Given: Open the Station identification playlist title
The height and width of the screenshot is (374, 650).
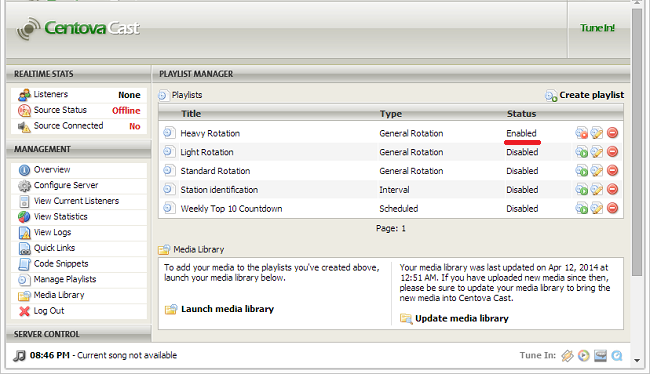Looking at the screenshot, I should point(219,190).
